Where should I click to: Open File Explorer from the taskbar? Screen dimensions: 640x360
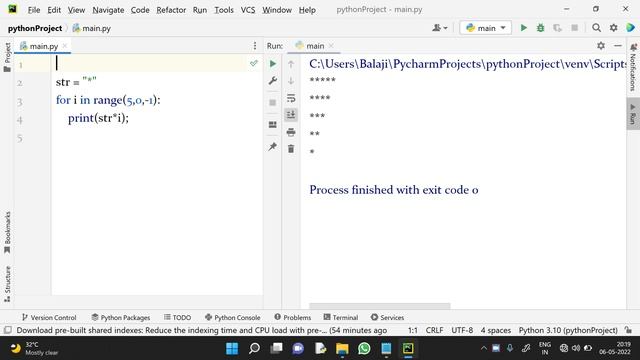(x=342, y=348)
